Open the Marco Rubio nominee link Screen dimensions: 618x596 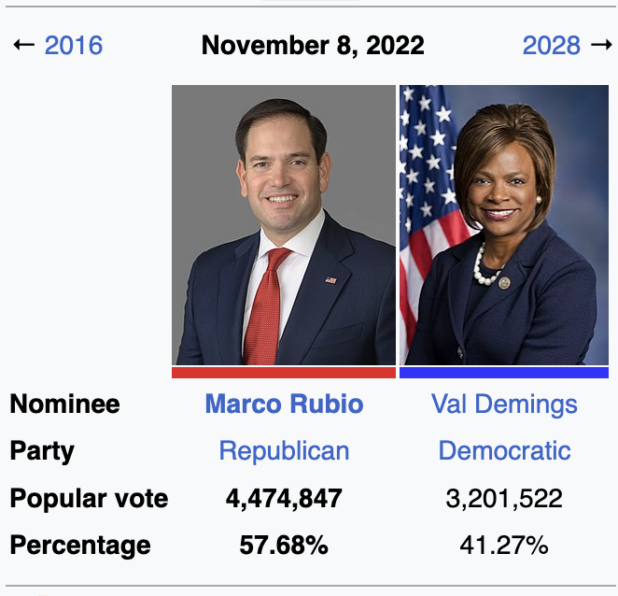284,404
